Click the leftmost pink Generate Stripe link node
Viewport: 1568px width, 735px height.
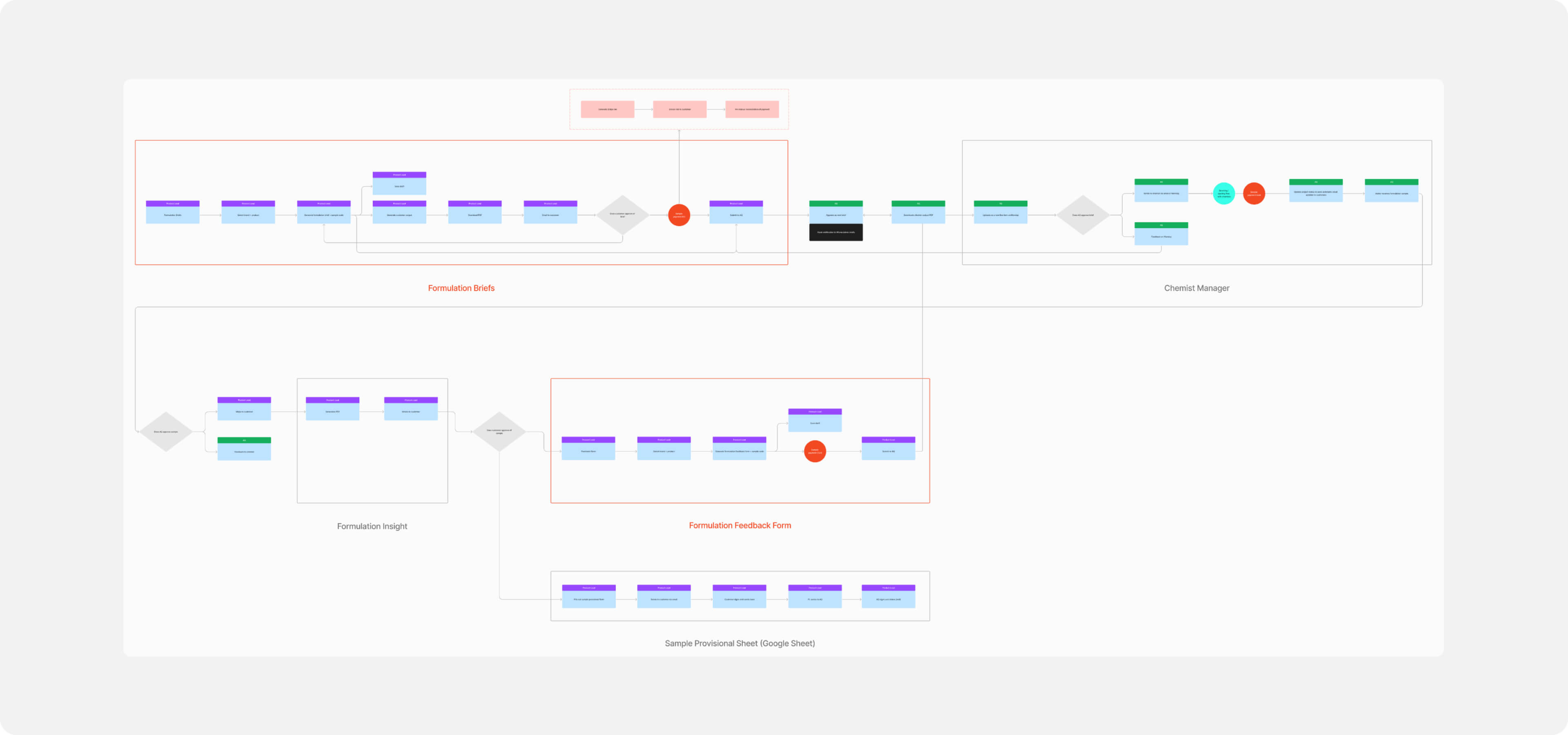tap(607, 109)
